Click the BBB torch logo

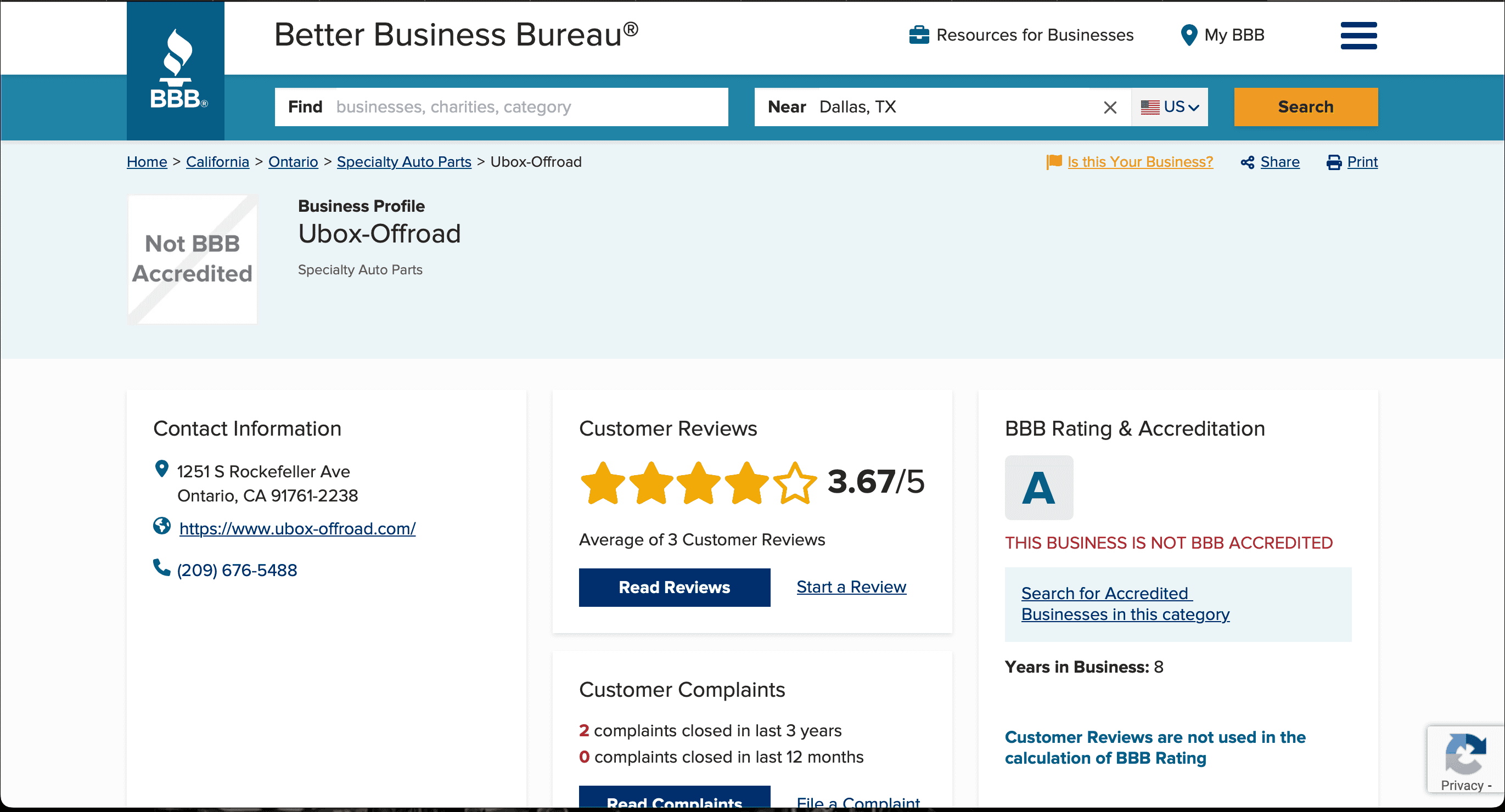click(x=175, y=70)
